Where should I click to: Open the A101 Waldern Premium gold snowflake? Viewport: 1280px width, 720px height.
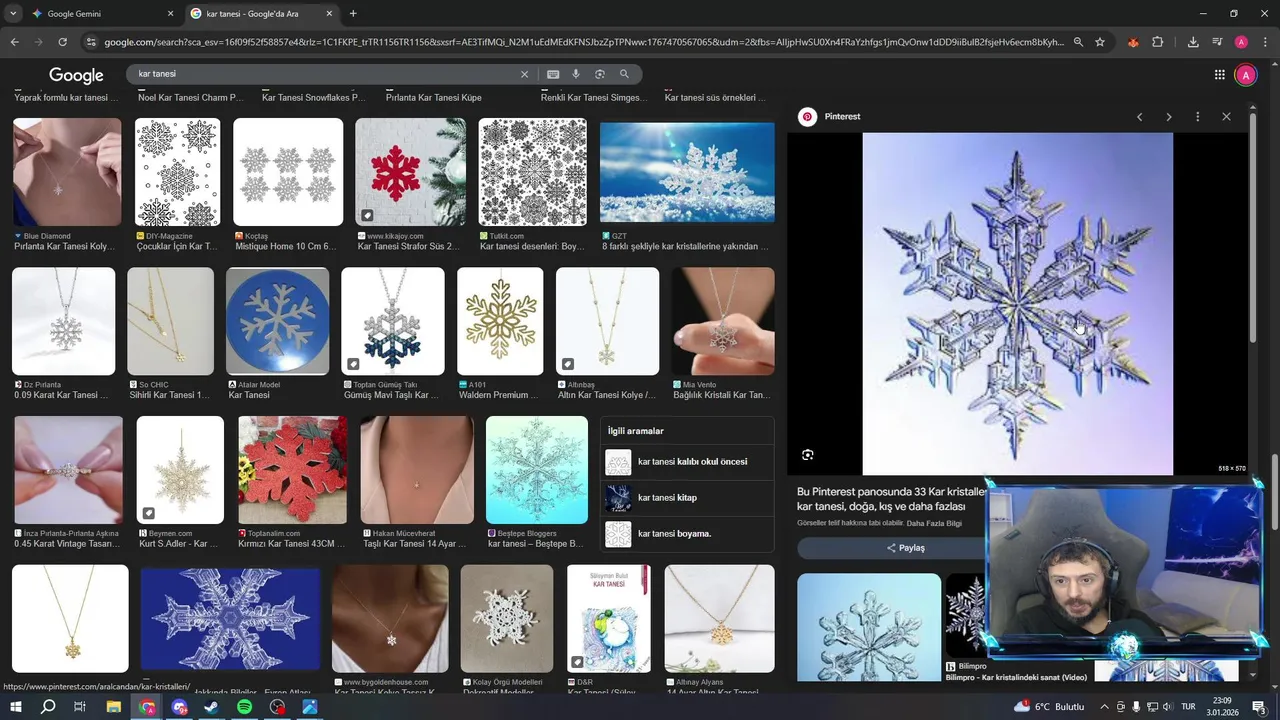(500, 321)
